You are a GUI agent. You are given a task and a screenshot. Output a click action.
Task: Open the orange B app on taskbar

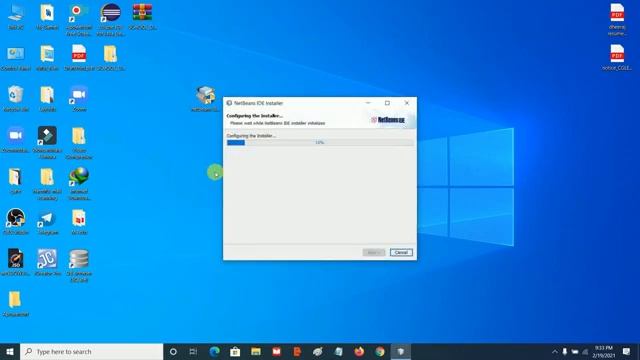(297, 351)
